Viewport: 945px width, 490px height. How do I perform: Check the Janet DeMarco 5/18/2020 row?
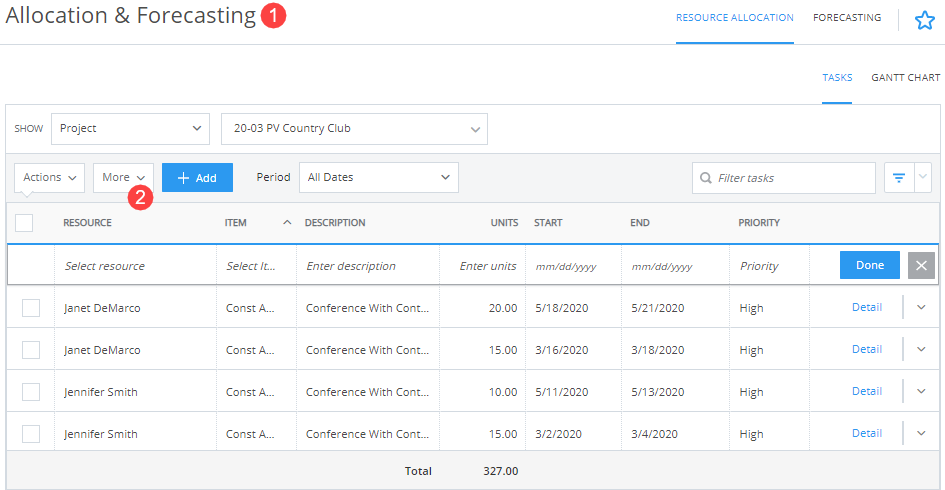coord(31,308)
